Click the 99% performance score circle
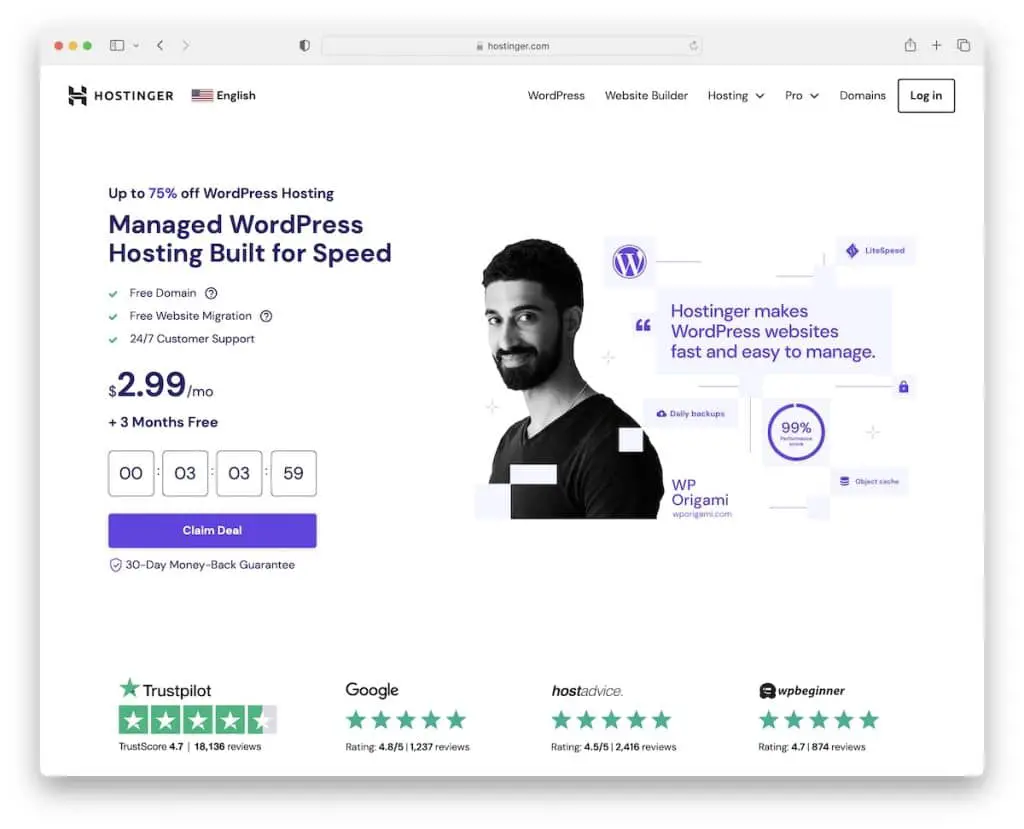Screen dimensions: 1024x829 point(795,432)
